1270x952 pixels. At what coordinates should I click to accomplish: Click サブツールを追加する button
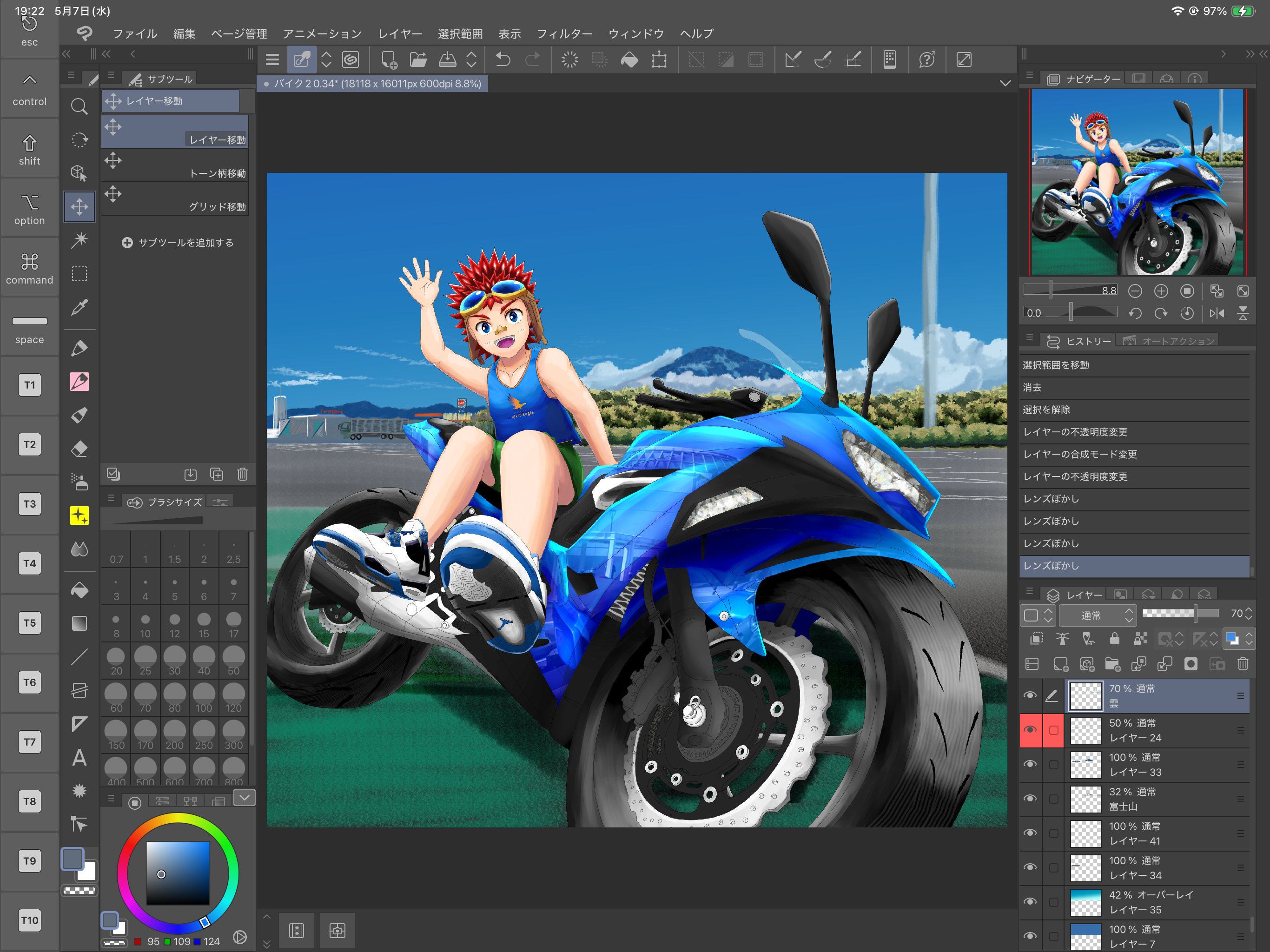point(178,242)
